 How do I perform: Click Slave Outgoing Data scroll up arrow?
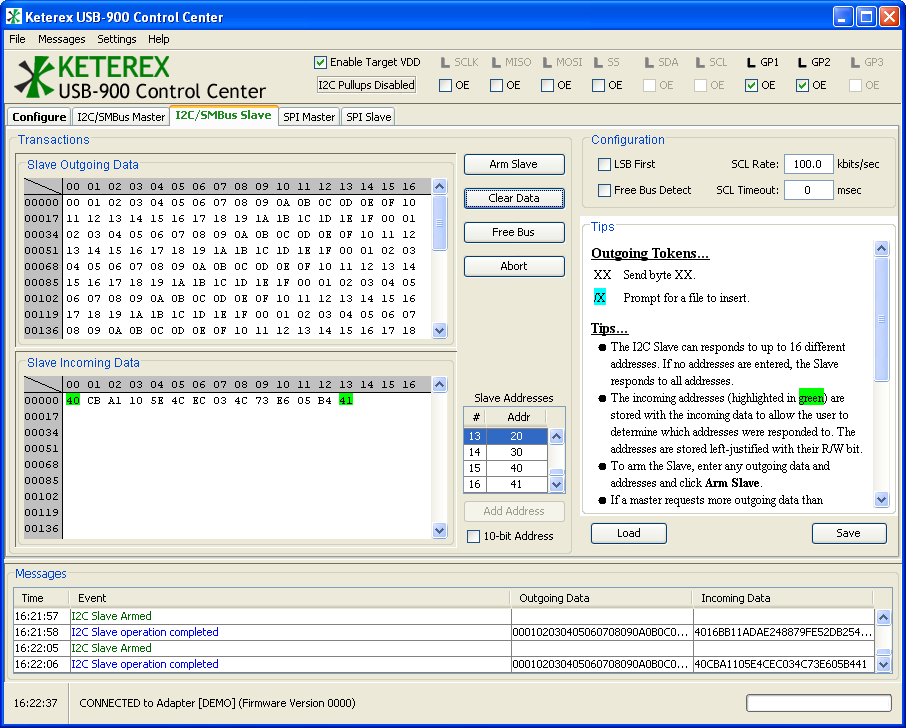pyautogui.click(x=440, y=186)
